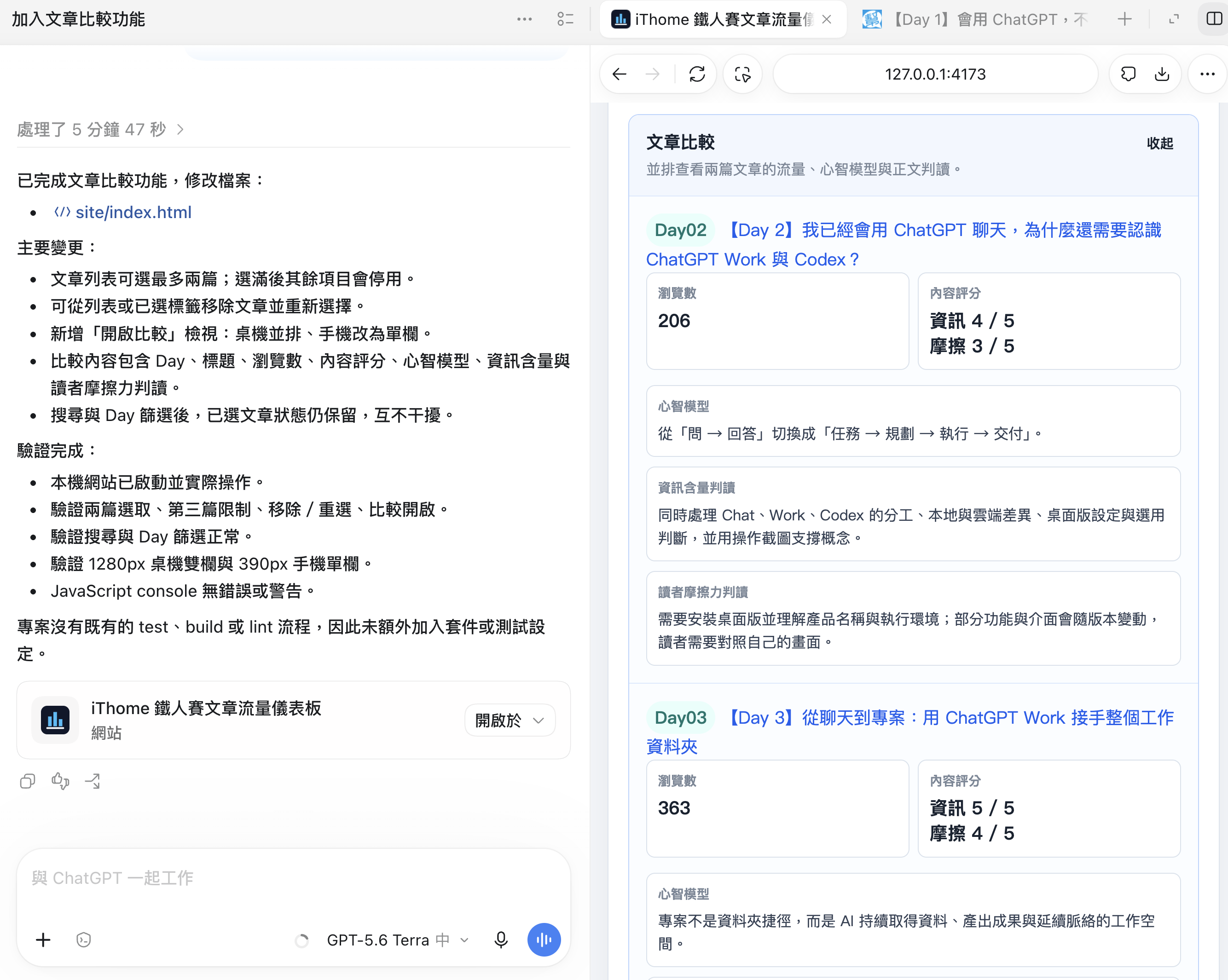Expand the 處理了 5 分鐘 47 秒 details
Image resolution: width=1228 pixels, height=980 pixels.
100,129
